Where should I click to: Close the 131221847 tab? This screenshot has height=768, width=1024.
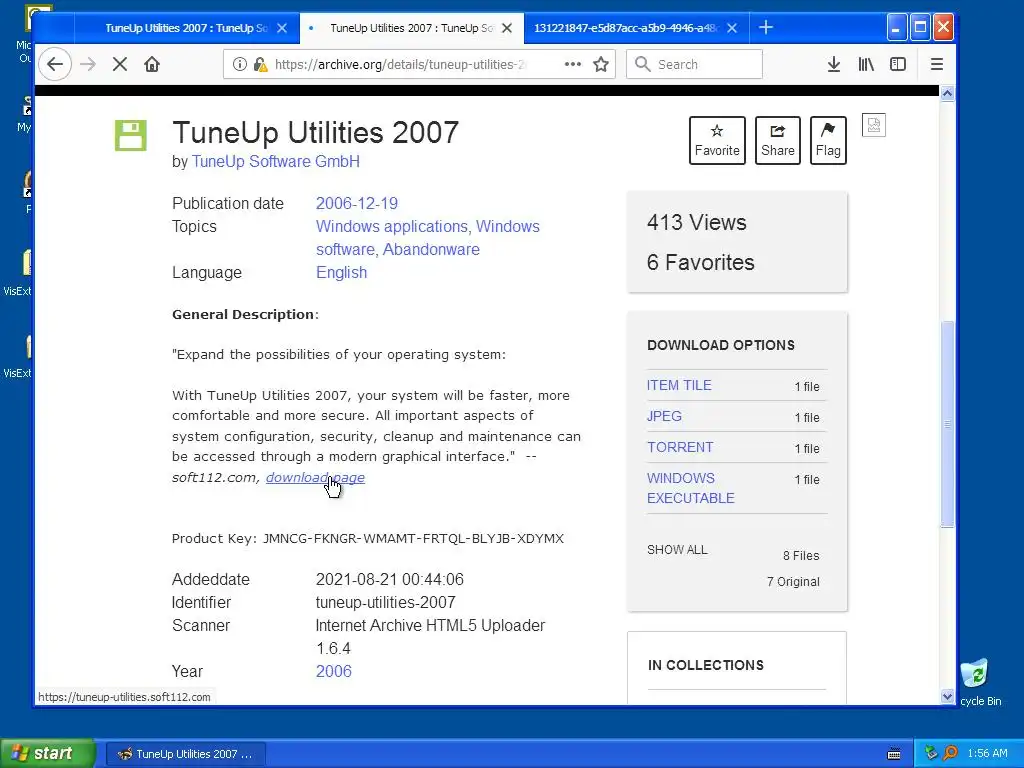click(x=732, y=28)
